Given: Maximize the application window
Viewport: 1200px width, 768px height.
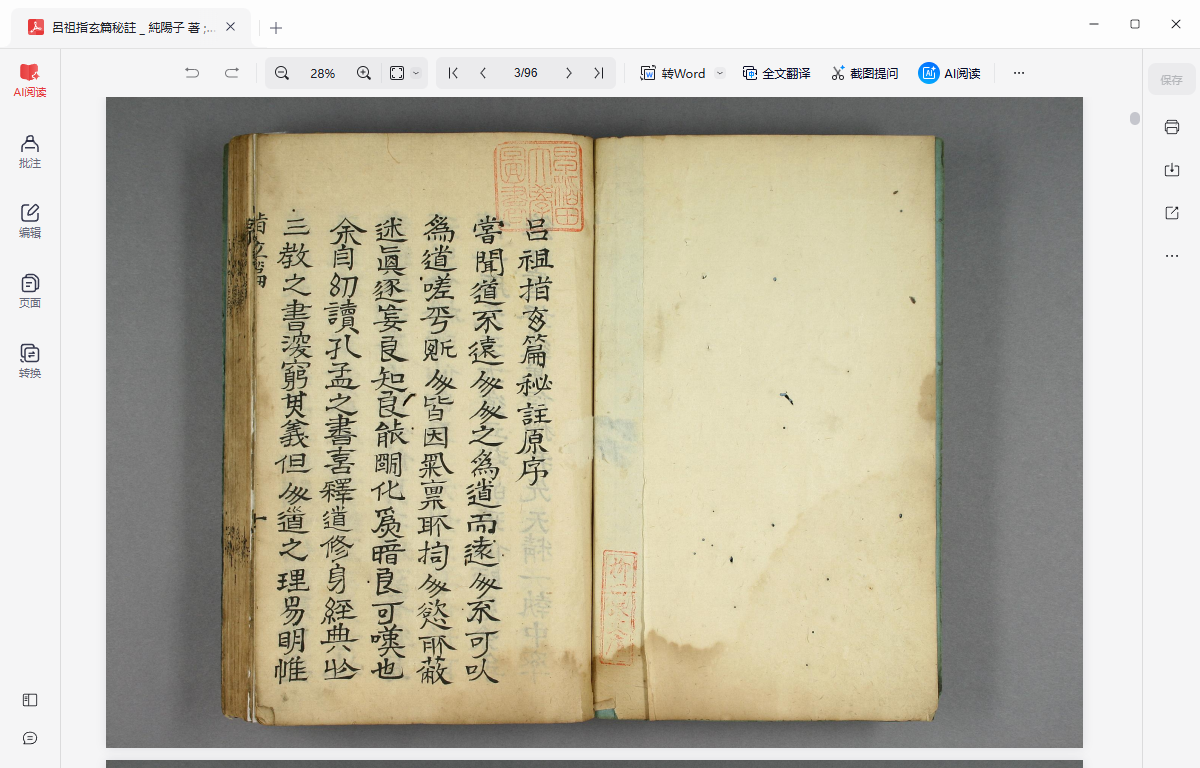Looking at the screenshot, I should coord(1135,24).
